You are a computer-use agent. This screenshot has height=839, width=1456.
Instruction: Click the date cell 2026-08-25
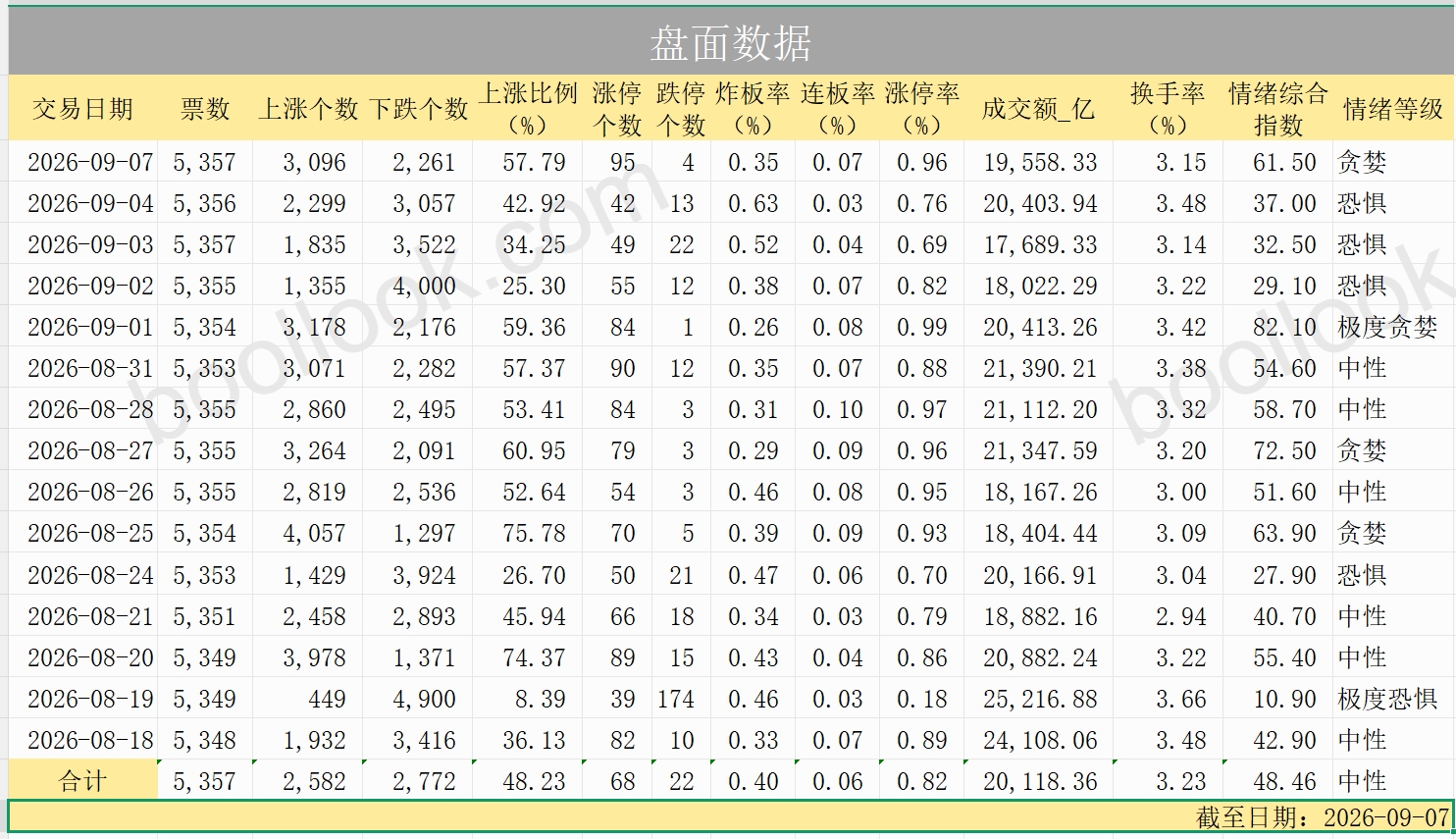90,533
